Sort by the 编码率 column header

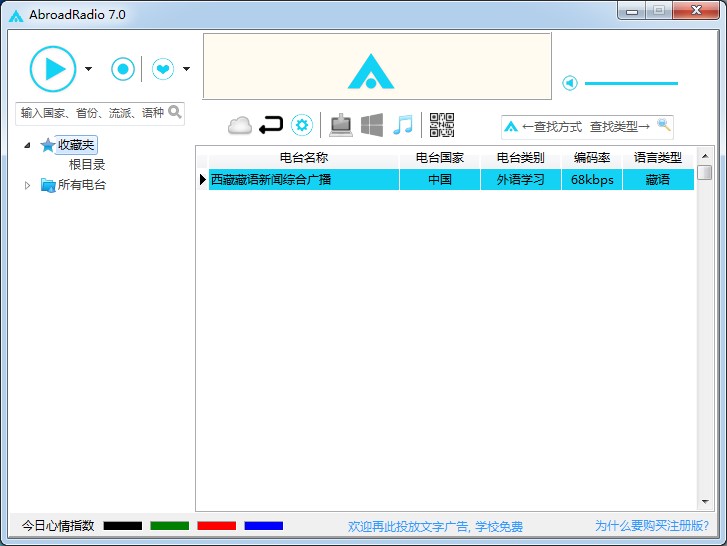(x=592, y=158)
